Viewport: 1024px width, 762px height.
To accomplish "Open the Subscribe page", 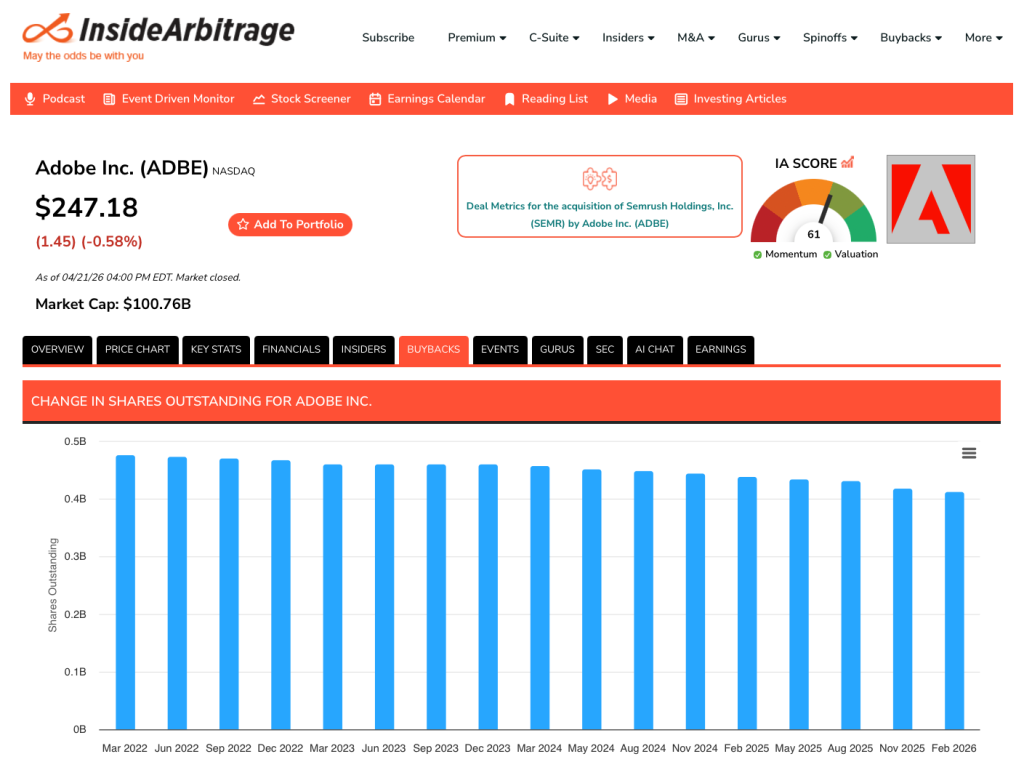I will coord(388,38).
